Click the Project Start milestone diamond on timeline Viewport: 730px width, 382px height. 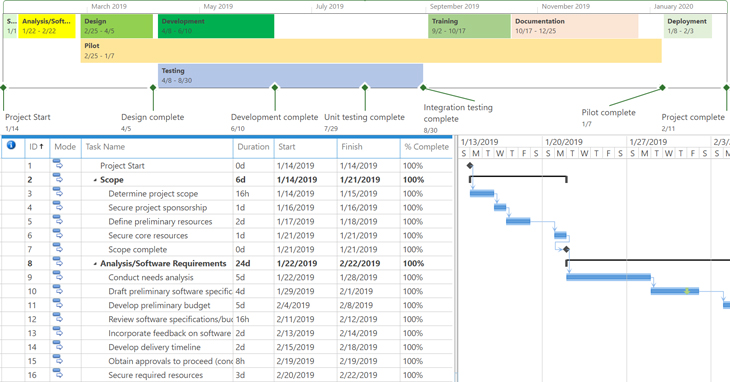pyautogui.click(x=3, y=87)
